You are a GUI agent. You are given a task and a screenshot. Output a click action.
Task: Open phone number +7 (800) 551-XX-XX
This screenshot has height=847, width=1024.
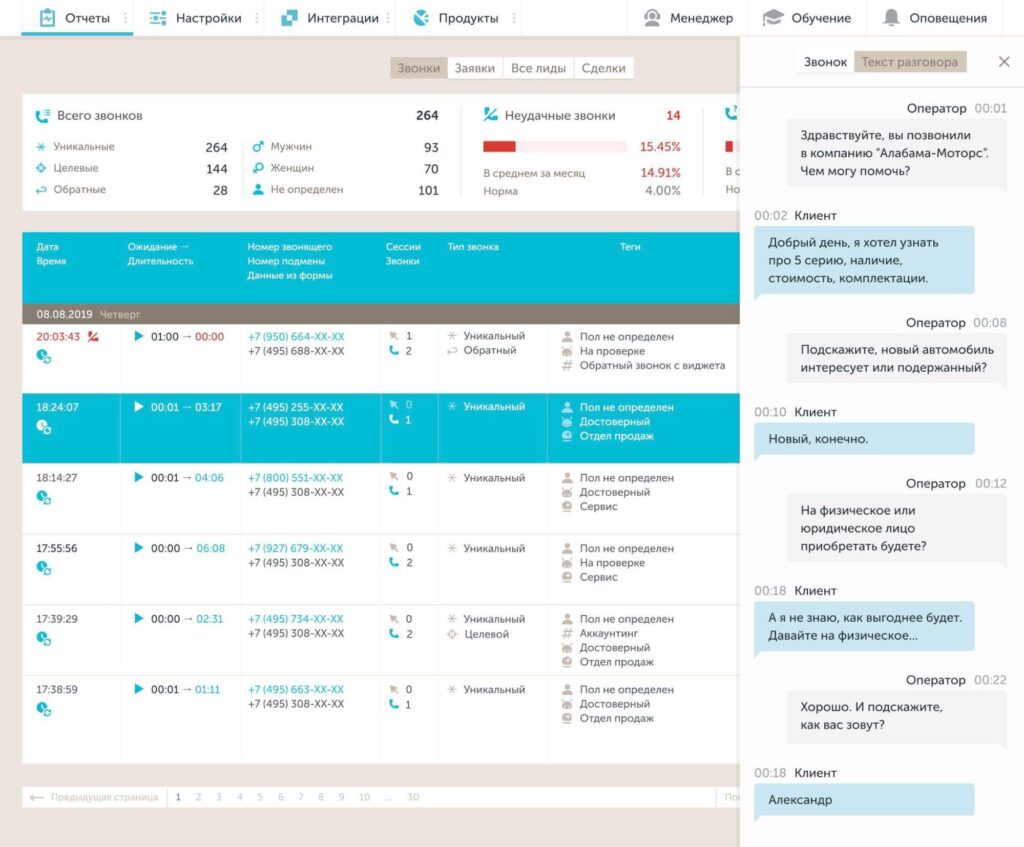click(295, 478)
